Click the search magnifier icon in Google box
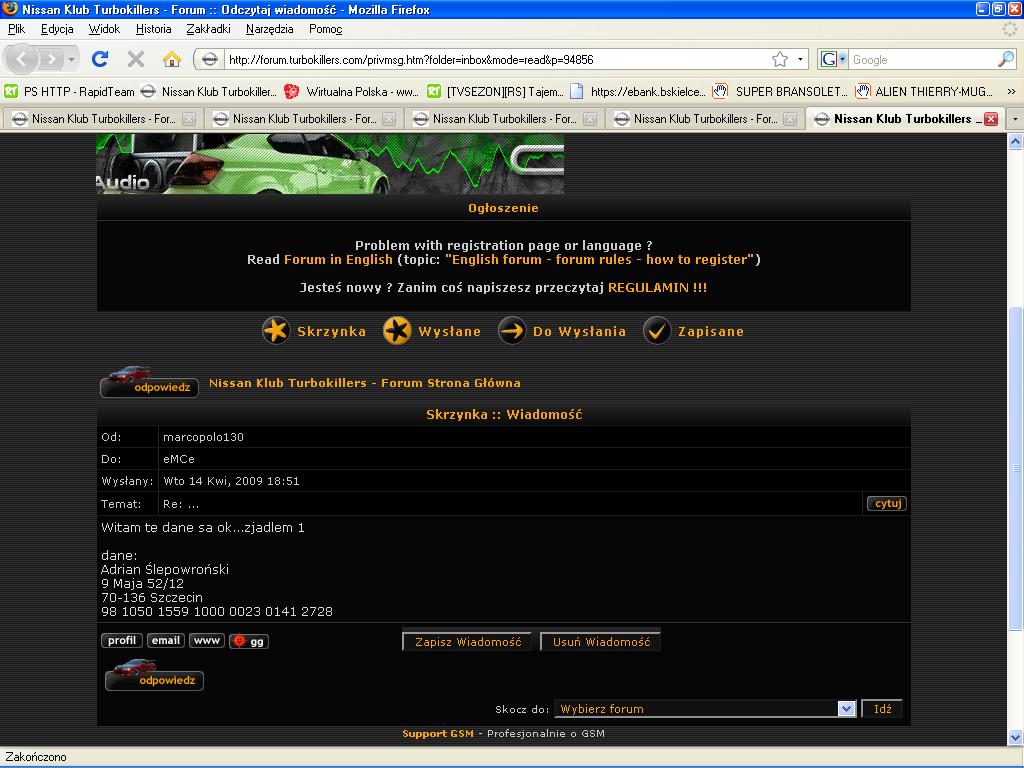Screen dimensions: 1024x768 (1005, 59)
